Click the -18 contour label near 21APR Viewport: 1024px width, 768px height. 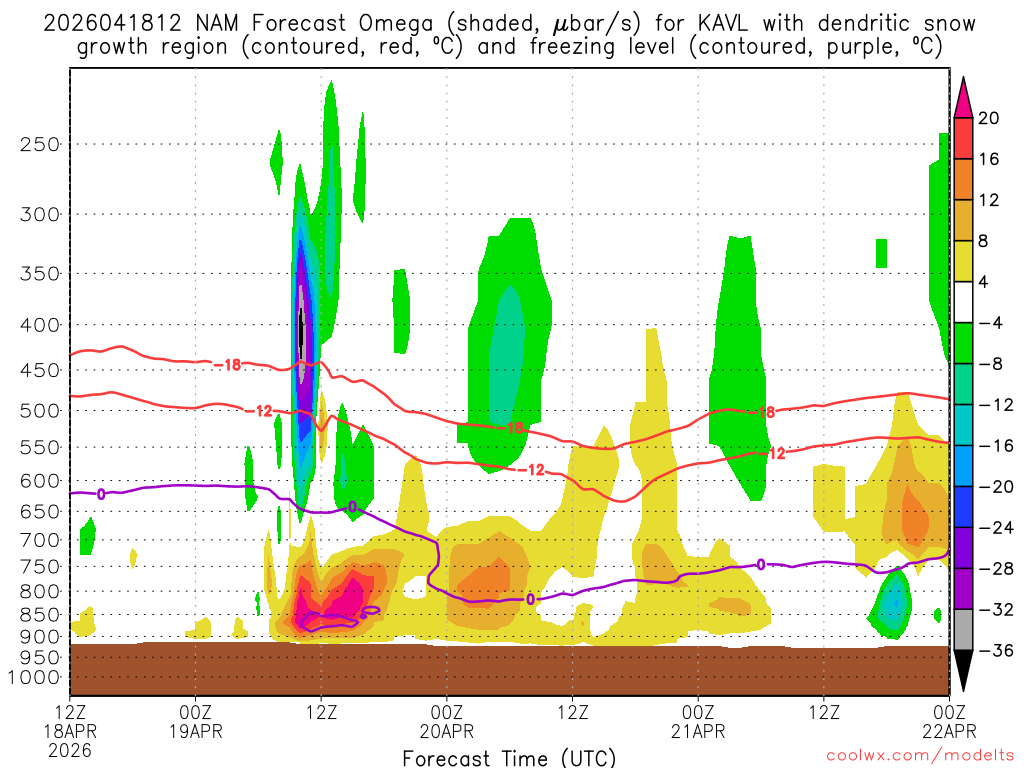pyautogui.click(x=761, y=412)
